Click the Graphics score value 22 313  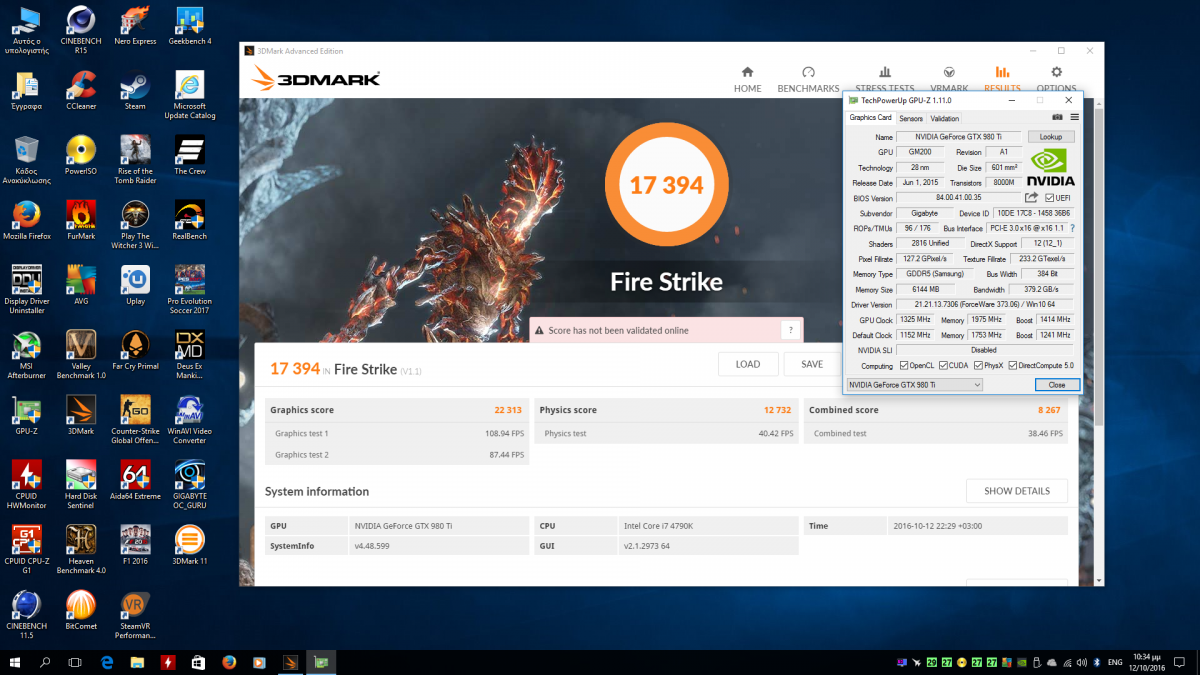(508, 410)
